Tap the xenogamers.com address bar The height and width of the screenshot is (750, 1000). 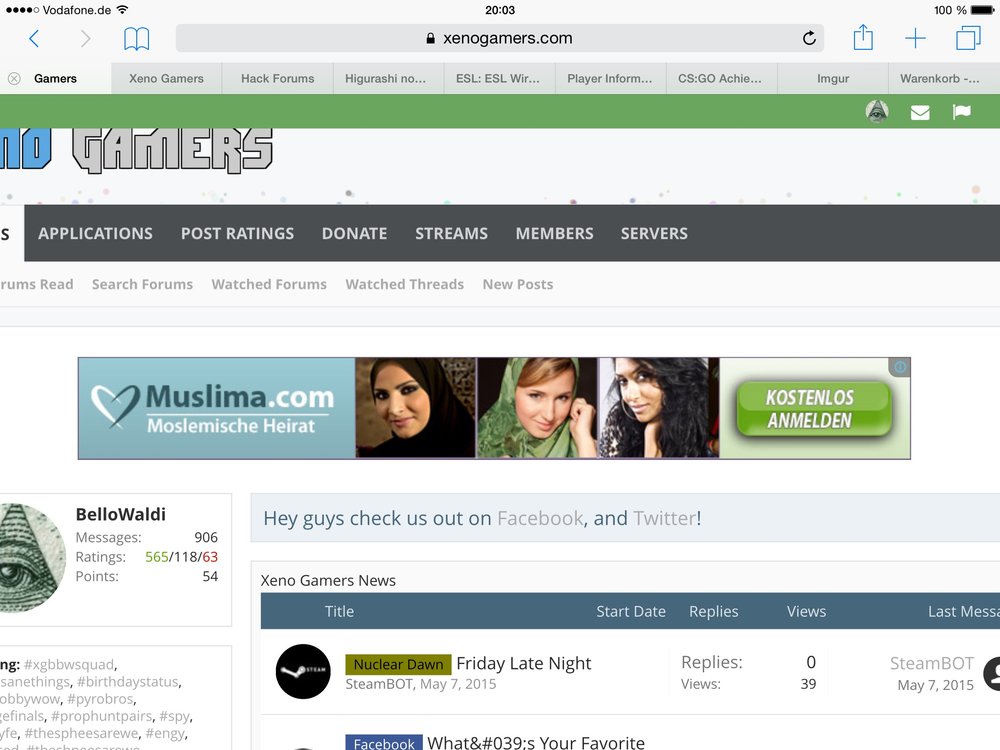coord(499,38)
